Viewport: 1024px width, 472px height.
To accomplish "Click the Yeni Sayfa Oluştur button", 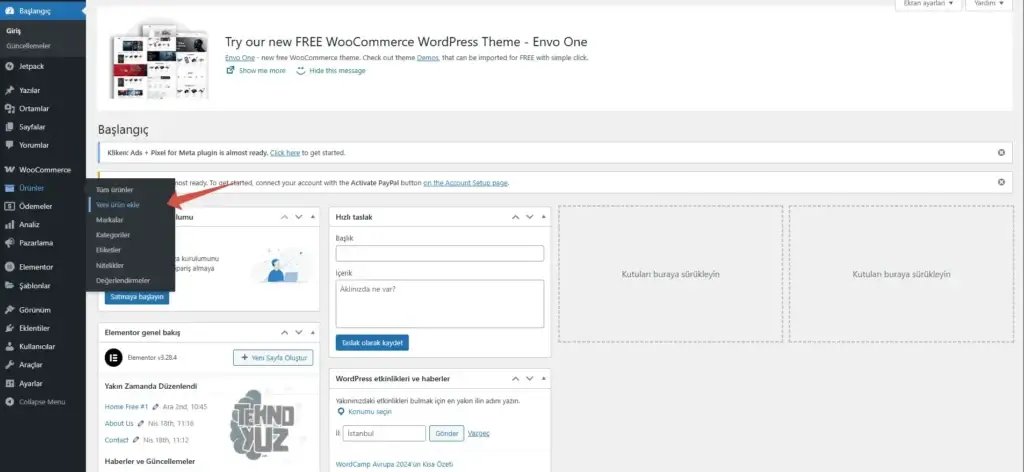I will click(x=273, y=358).
